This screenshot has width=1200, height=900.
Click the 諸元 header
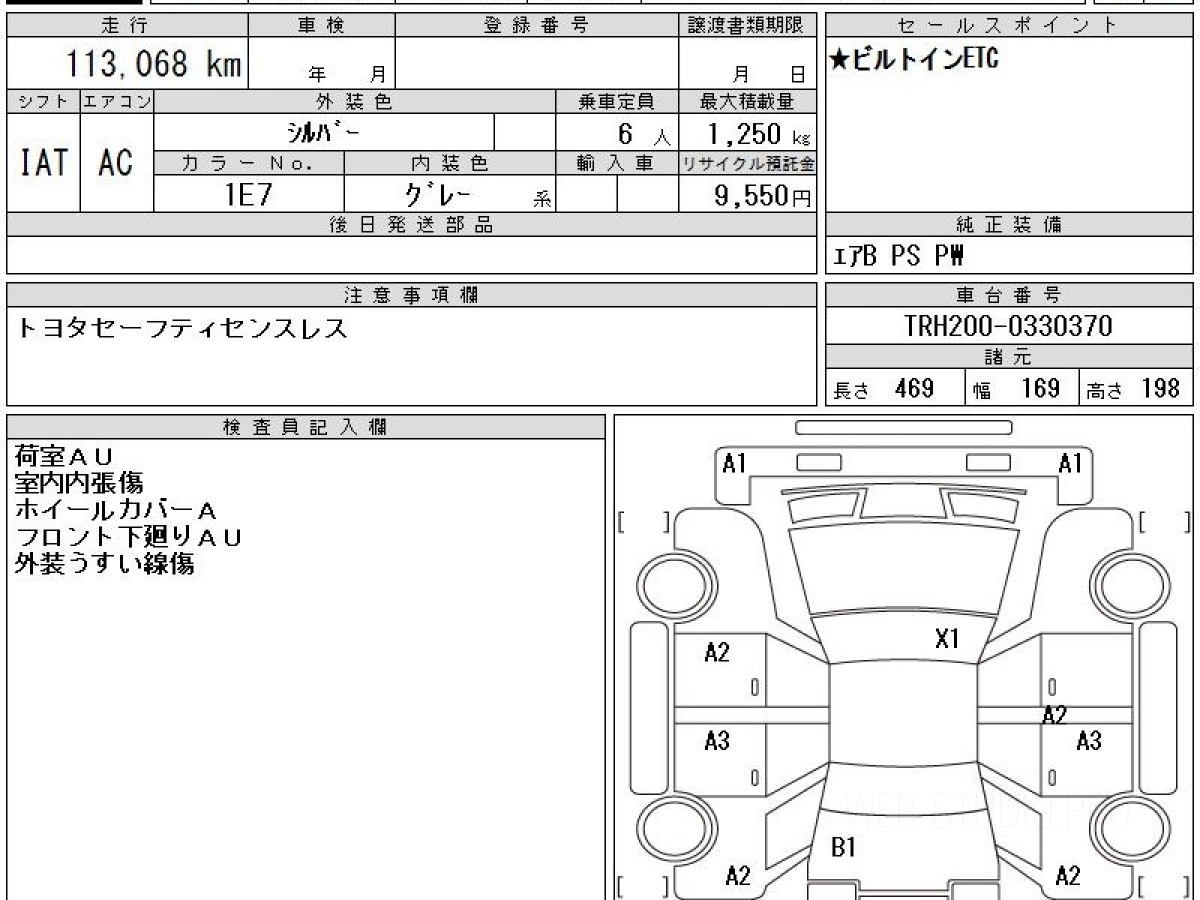(1009, 357)
